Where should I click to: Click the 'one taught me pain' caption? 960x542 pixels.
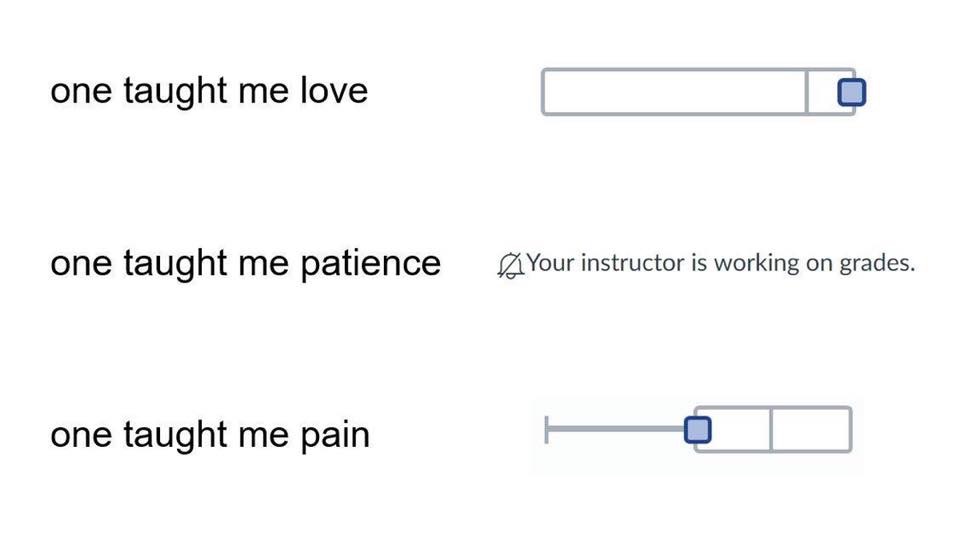210,435
